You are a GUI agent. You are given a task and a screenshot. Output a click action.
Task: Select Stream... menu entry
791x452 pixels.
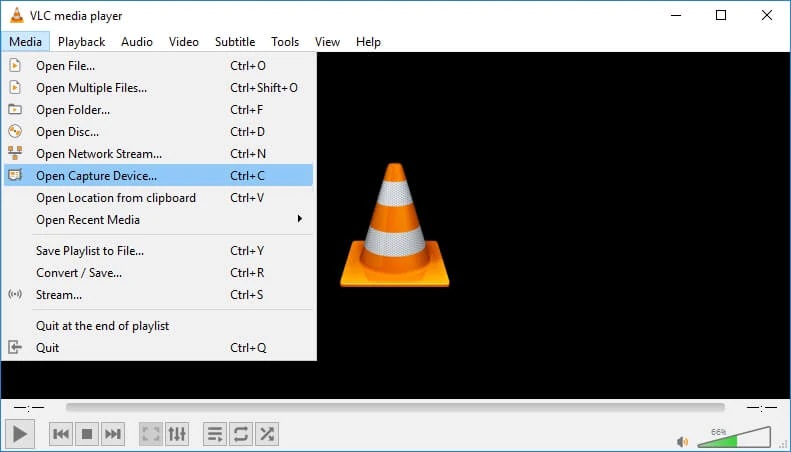[x=158, y=295]
